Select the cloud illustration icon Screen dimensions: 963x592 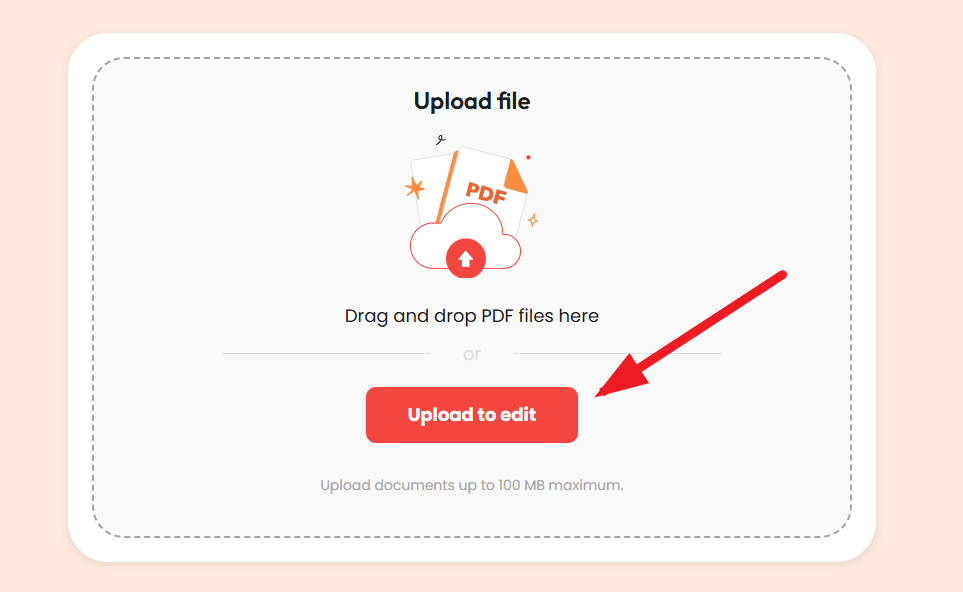tap(466, 240)
